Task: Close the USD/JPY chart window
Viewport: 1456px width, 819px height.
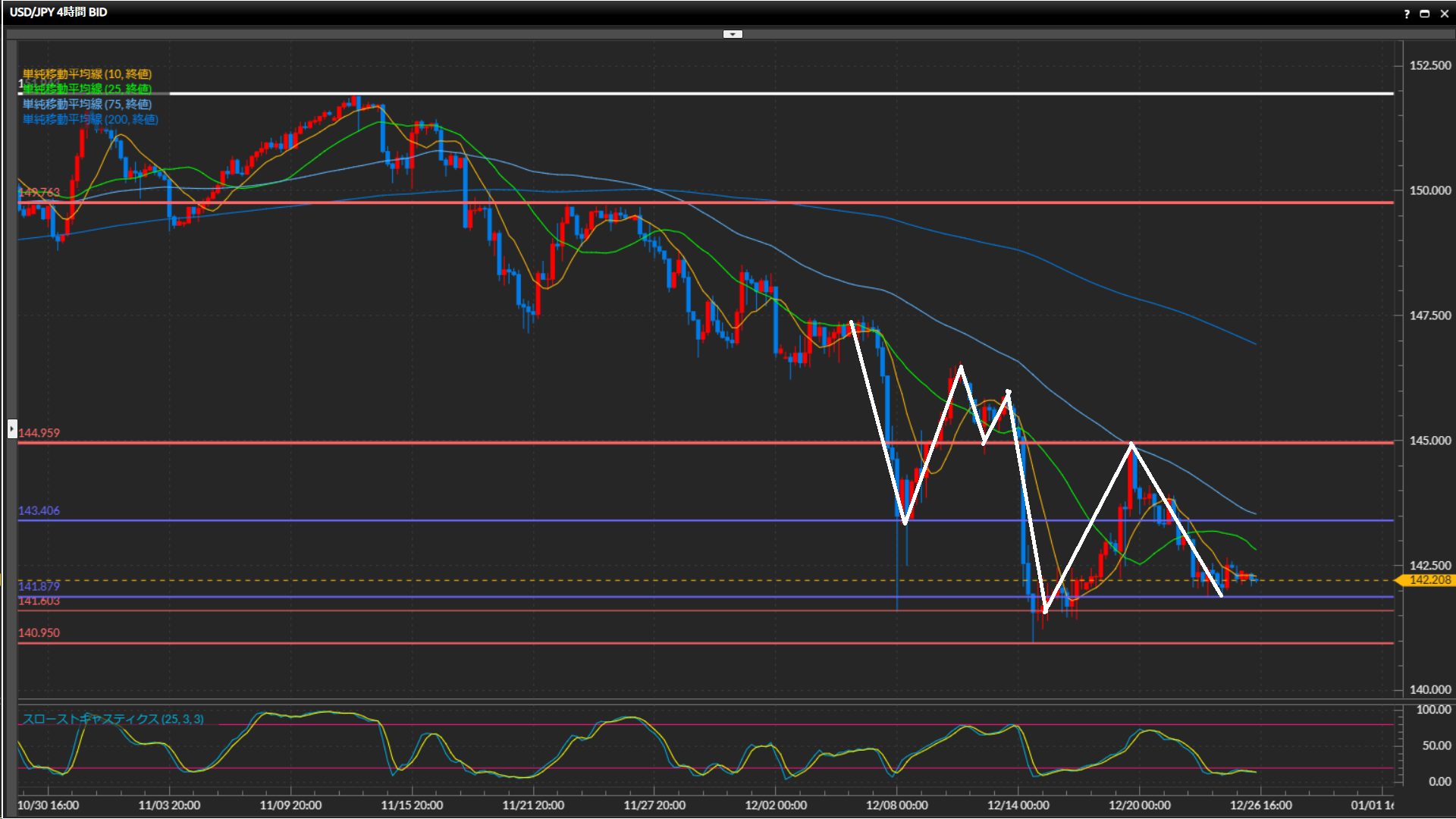Action: point(1444,14)
